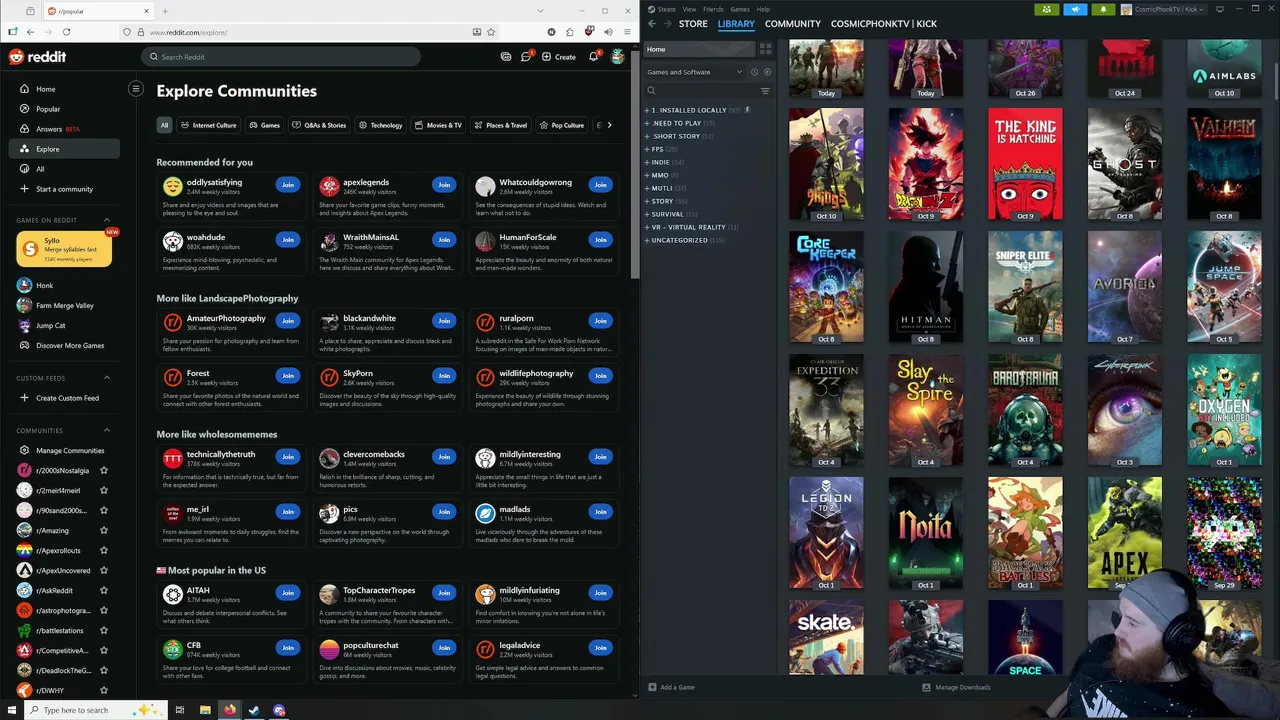Collapse the Games on Reddit section
The image size is (1280, 720).
pos(107,220)
